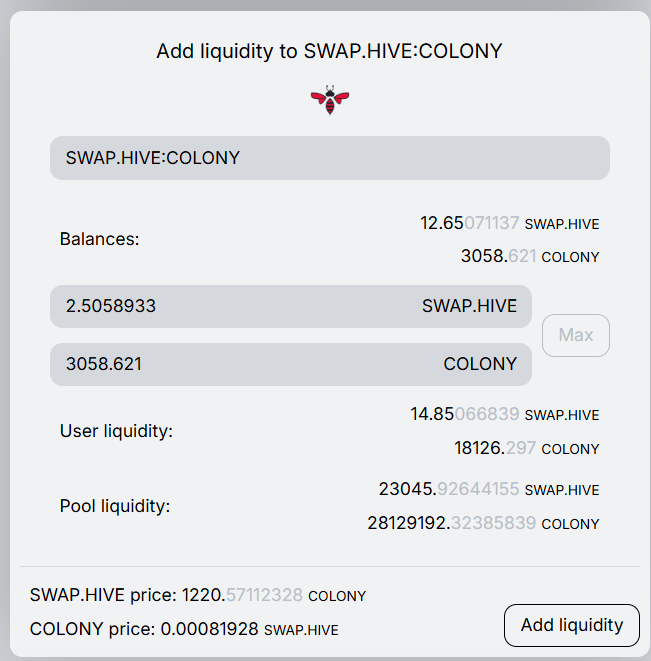Click the COLONY unit label inside amount field

pos(480,364)
